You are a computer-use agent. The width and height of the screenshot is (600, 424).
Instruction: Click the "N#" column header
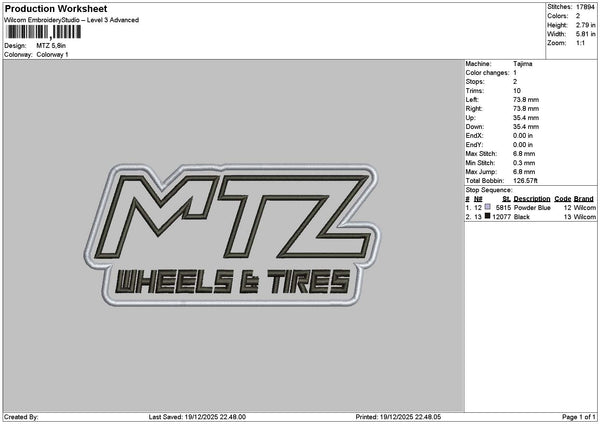click(478, 199)
